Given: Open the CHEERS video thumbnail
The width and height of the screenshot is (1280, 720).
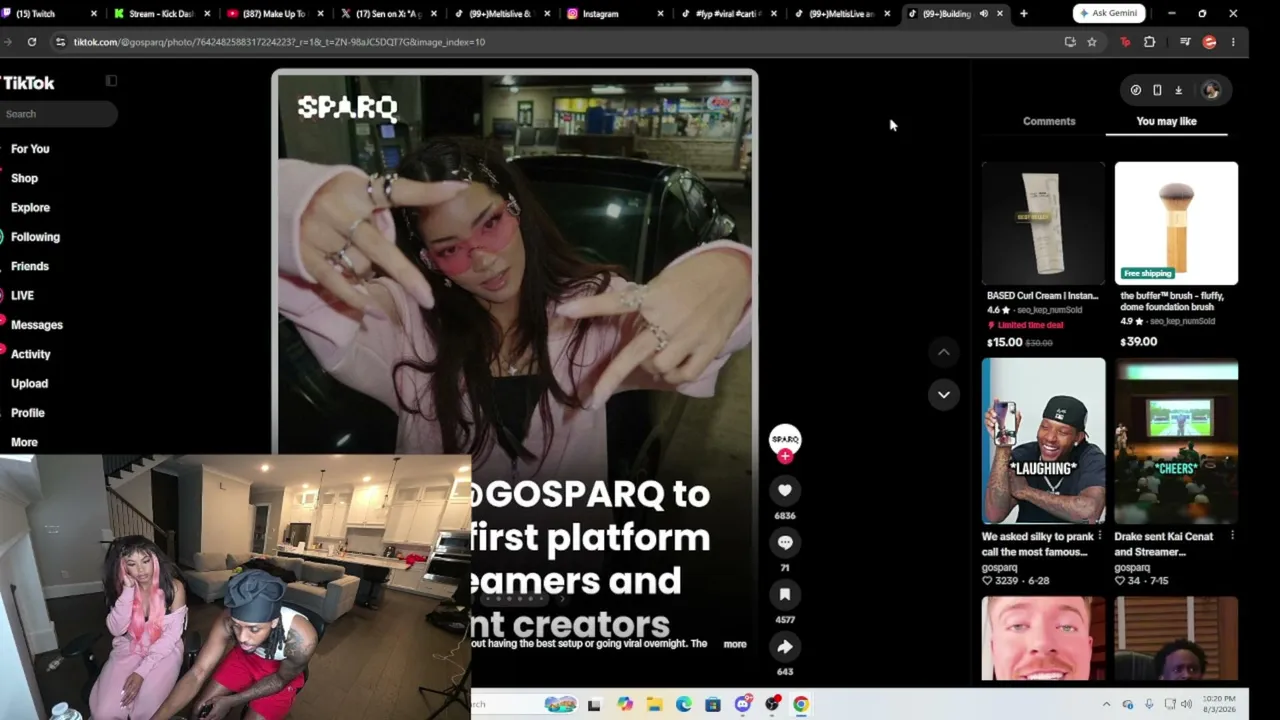Looking at the screenshot, I should [1176, 441].
